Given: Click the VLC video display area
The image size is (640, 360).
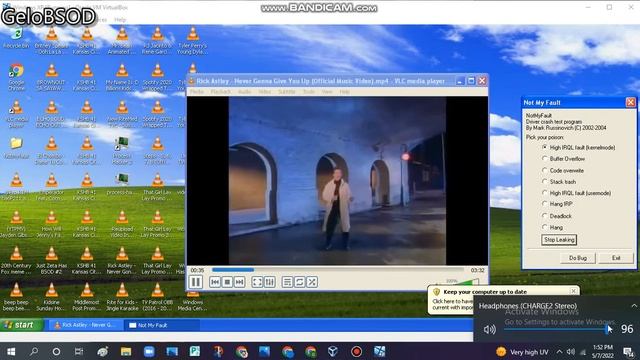Looking at the screenshot, I should (x=337, y=181).
